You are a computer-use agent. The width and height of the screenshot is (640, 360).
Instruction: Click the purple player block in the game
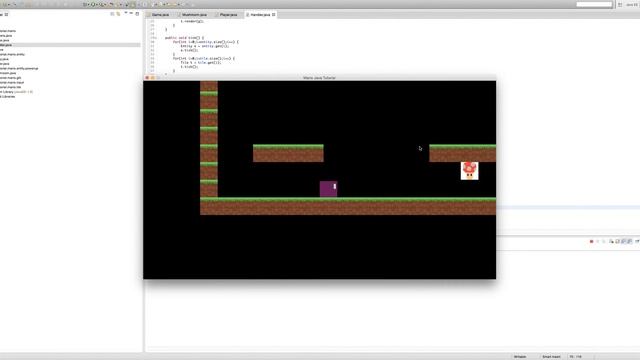[x=328, y=189]
